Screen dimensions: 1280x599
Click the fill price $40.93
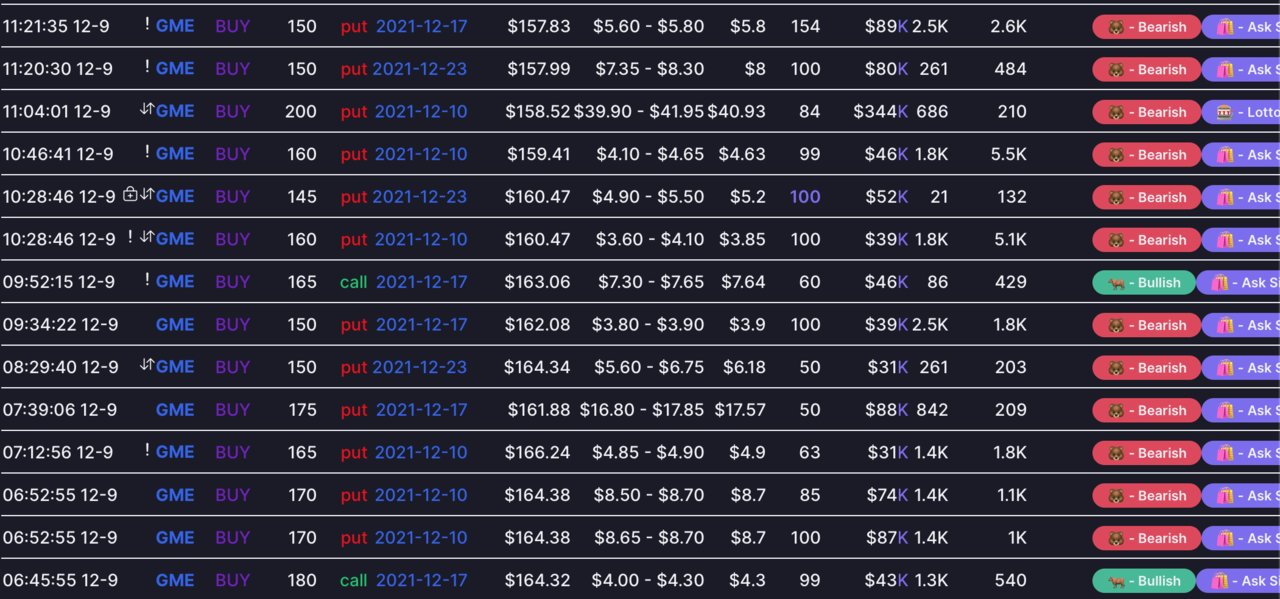pos(737,111)
